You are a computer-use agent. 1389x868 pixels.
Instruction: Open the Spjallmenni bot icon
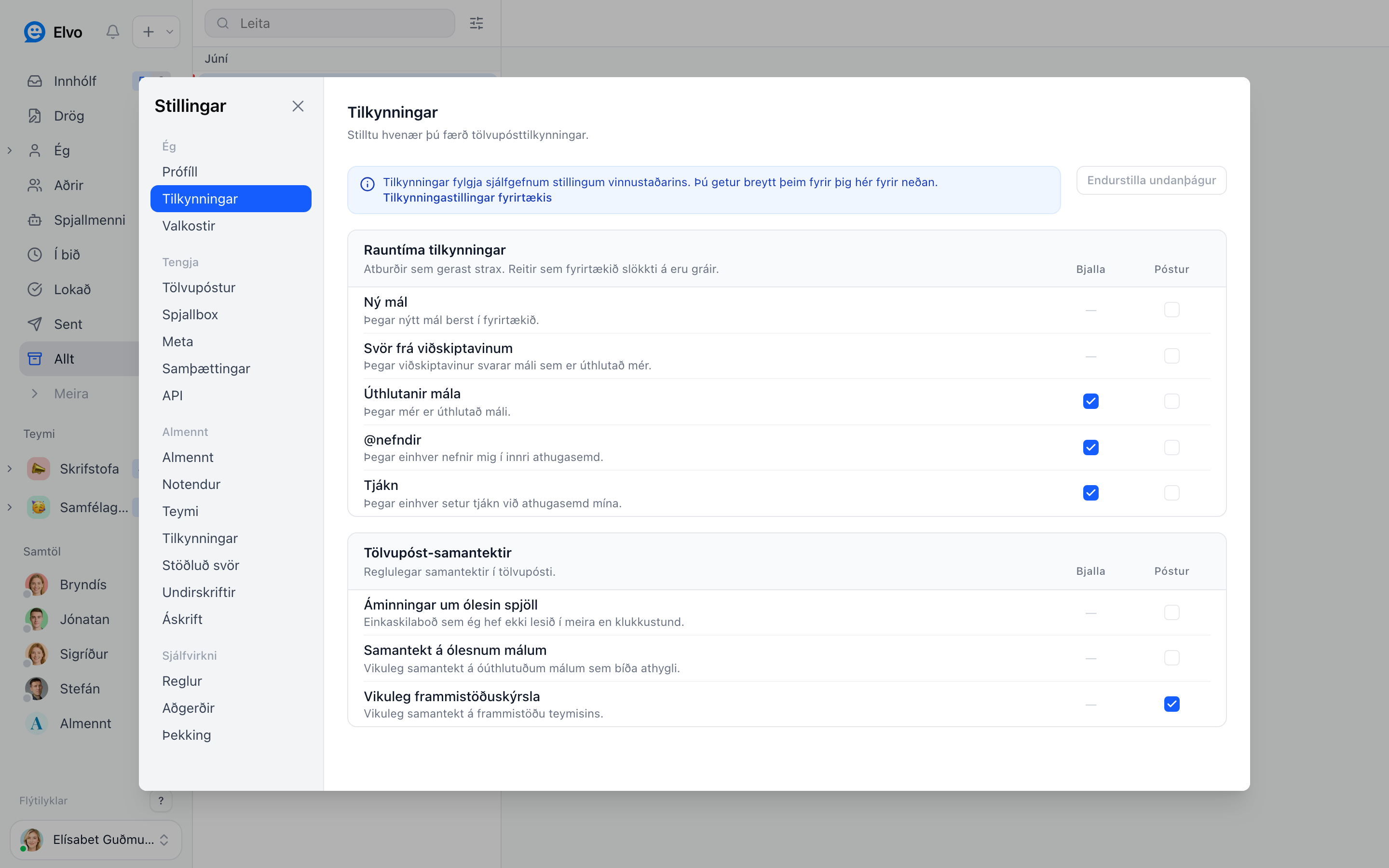(x=34, y=220)
